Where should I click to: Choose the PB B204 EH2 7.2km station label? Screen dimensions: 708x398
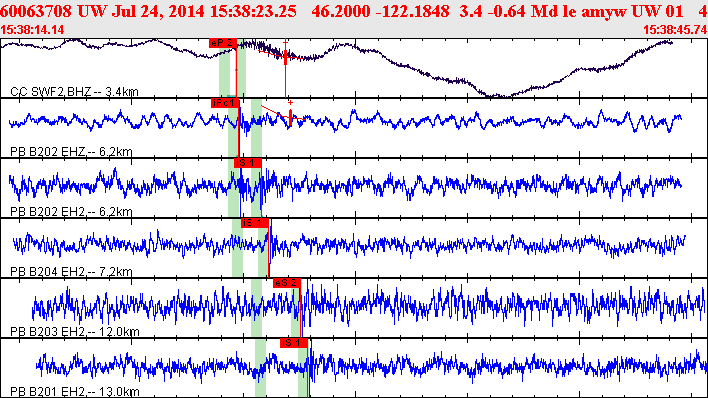(x=71, y=272)
